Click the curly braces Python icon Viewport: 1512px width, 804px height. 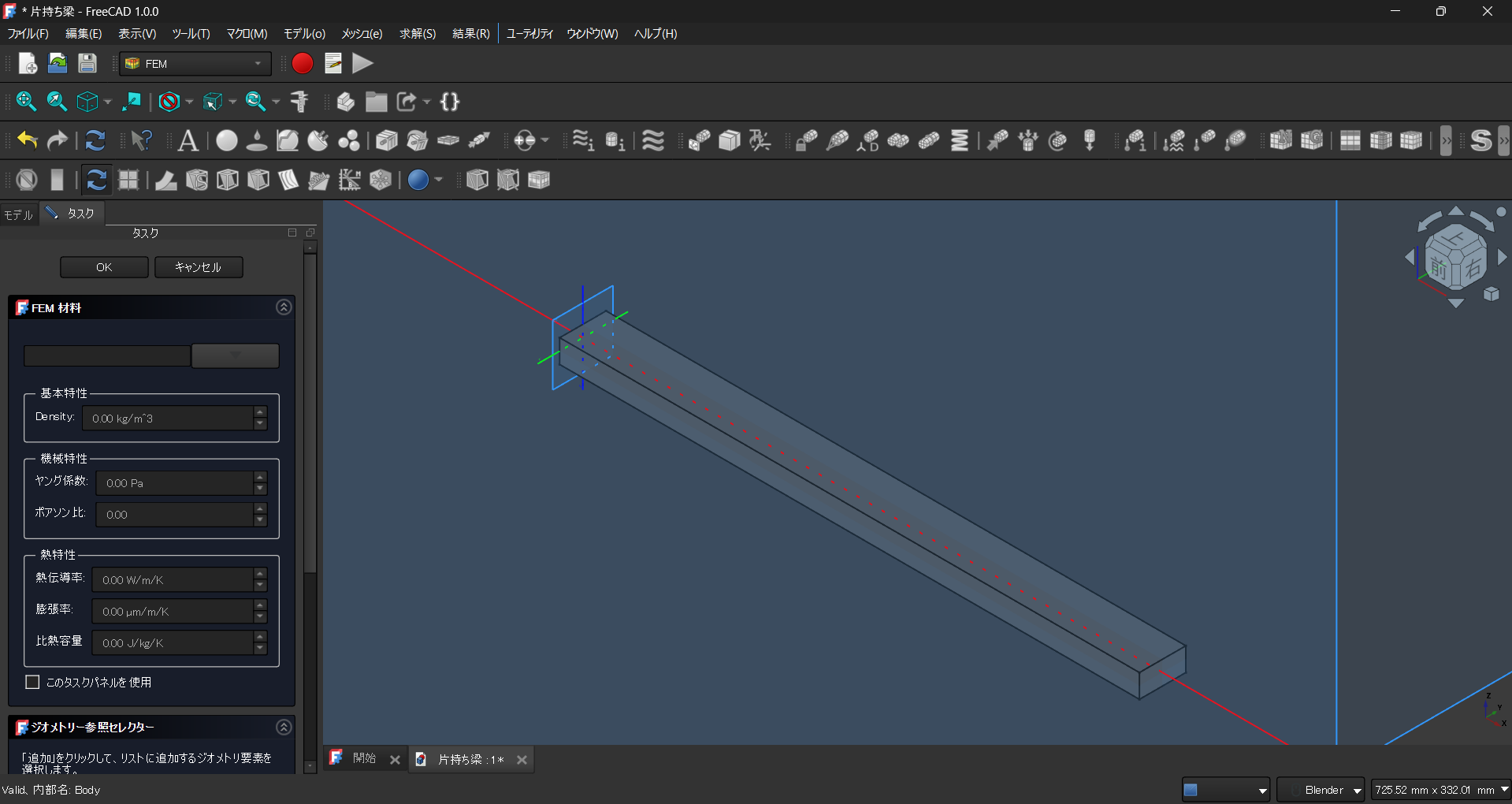point(450,102)
